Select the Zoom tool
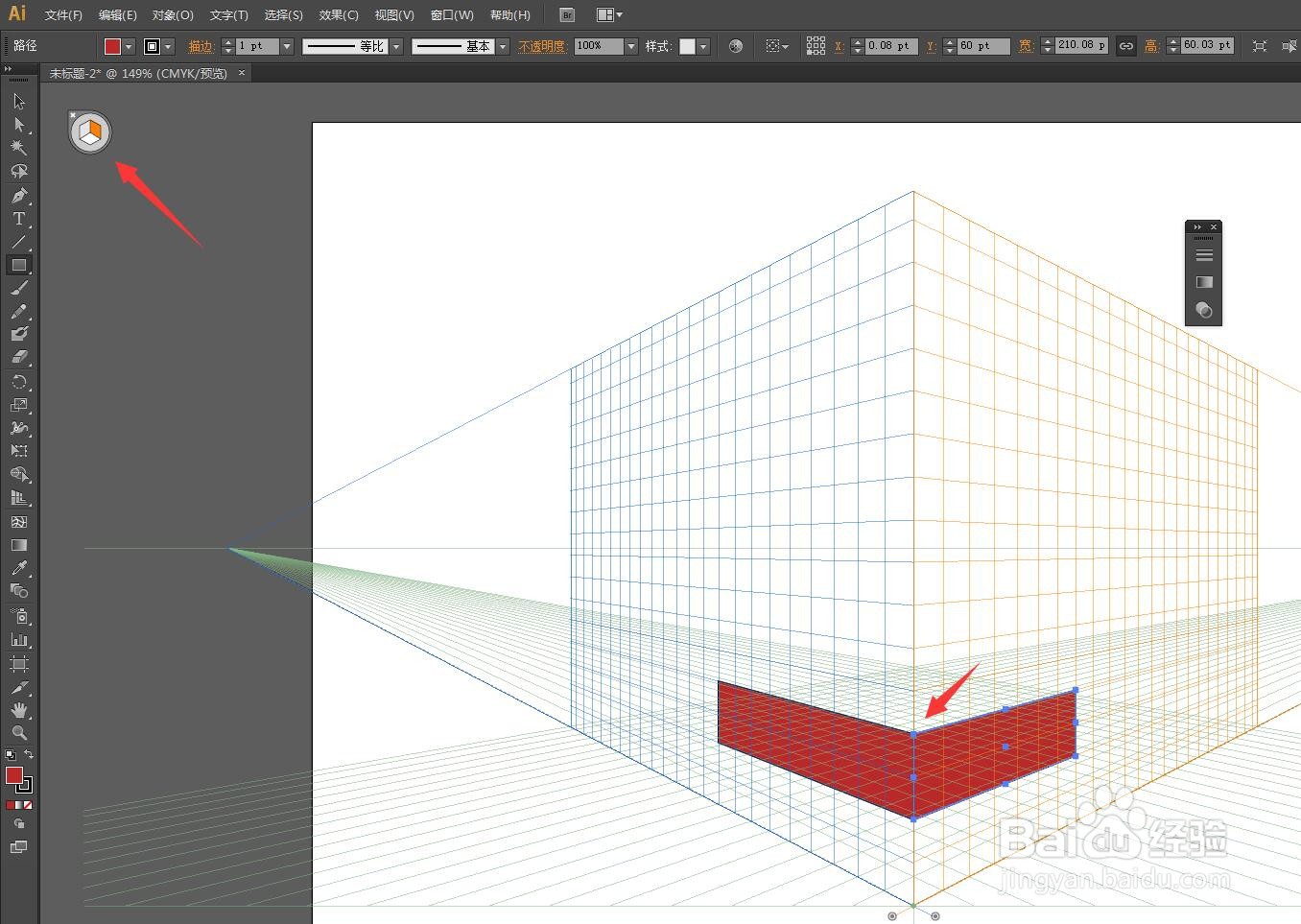Viewport: 1301px width, 924px height. (19, 733)
